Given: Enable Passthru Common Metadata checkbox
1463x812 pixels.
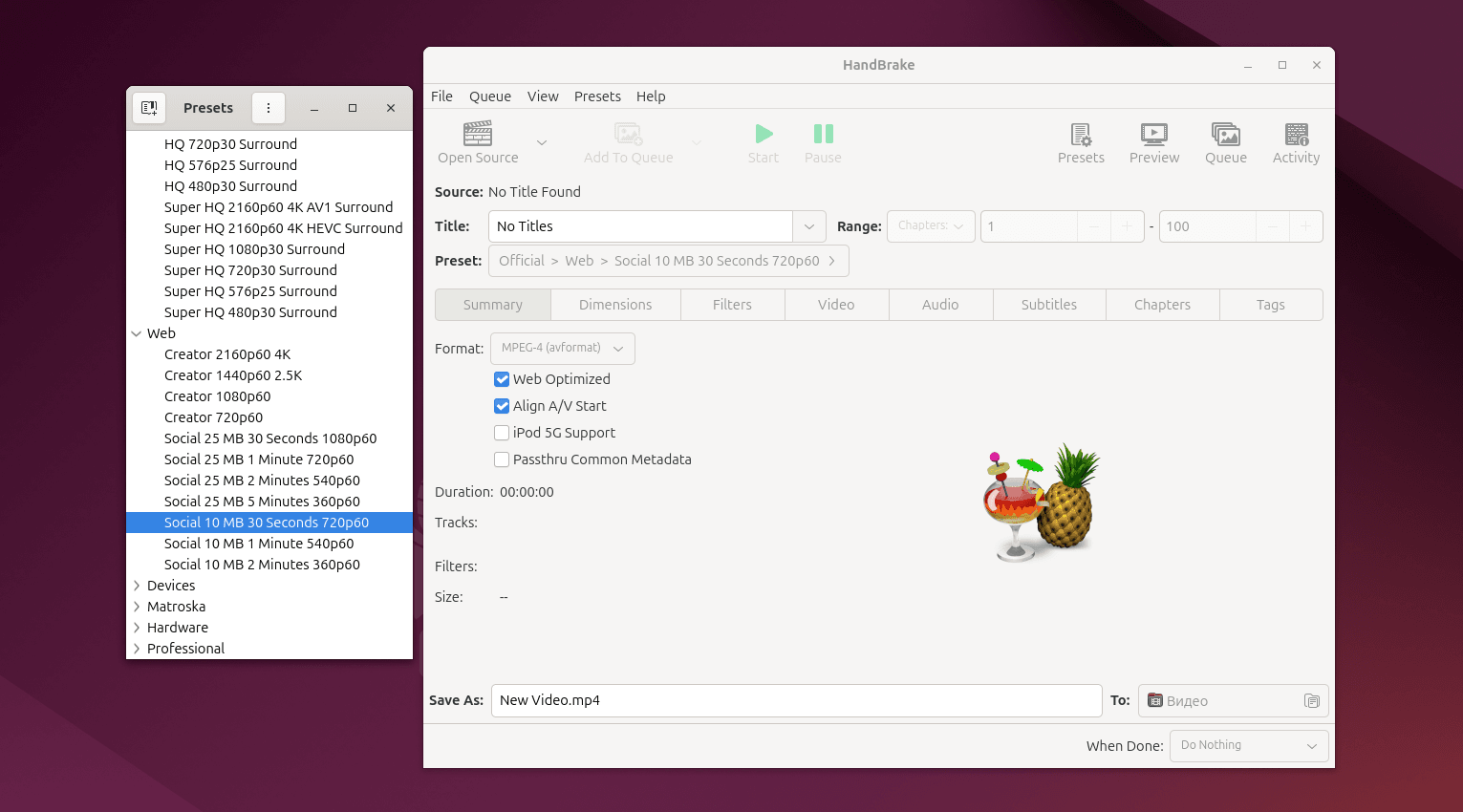Looking at the screenshot, I should click(502, 459).
